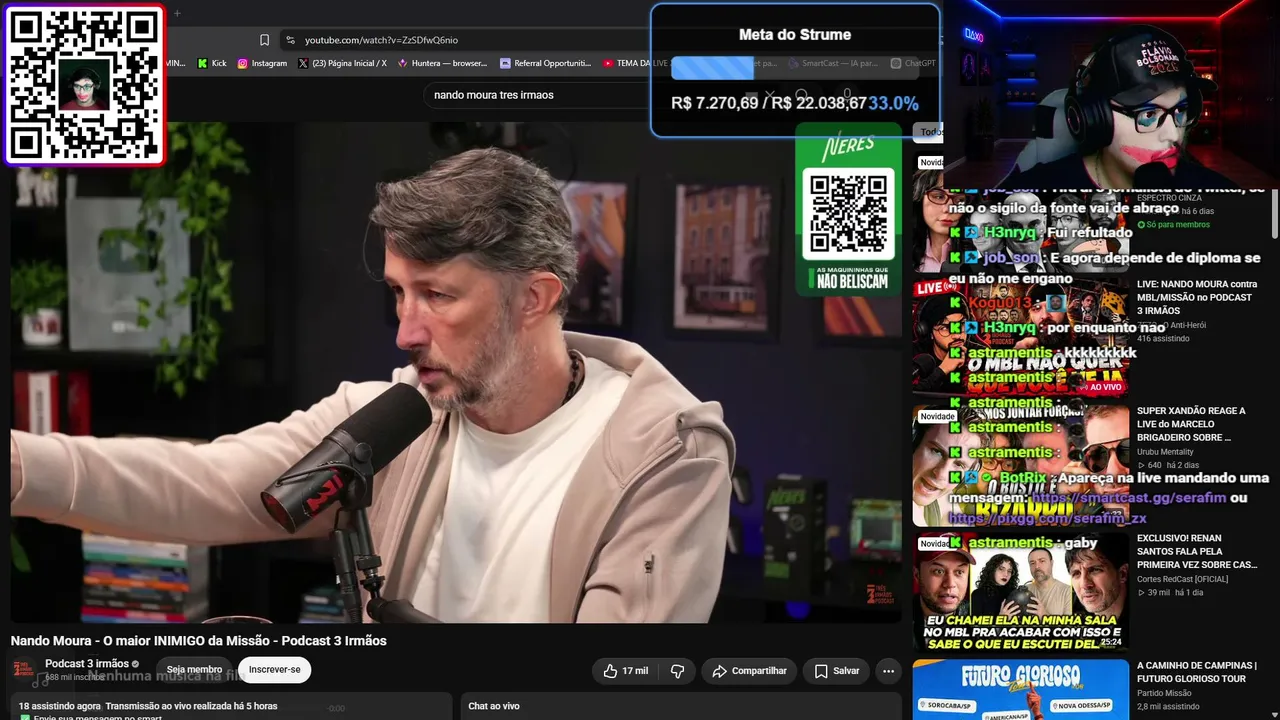Click the YouTube address bar URL
The height and width of the screenshot is (720, 1280).
coord(381,40)
